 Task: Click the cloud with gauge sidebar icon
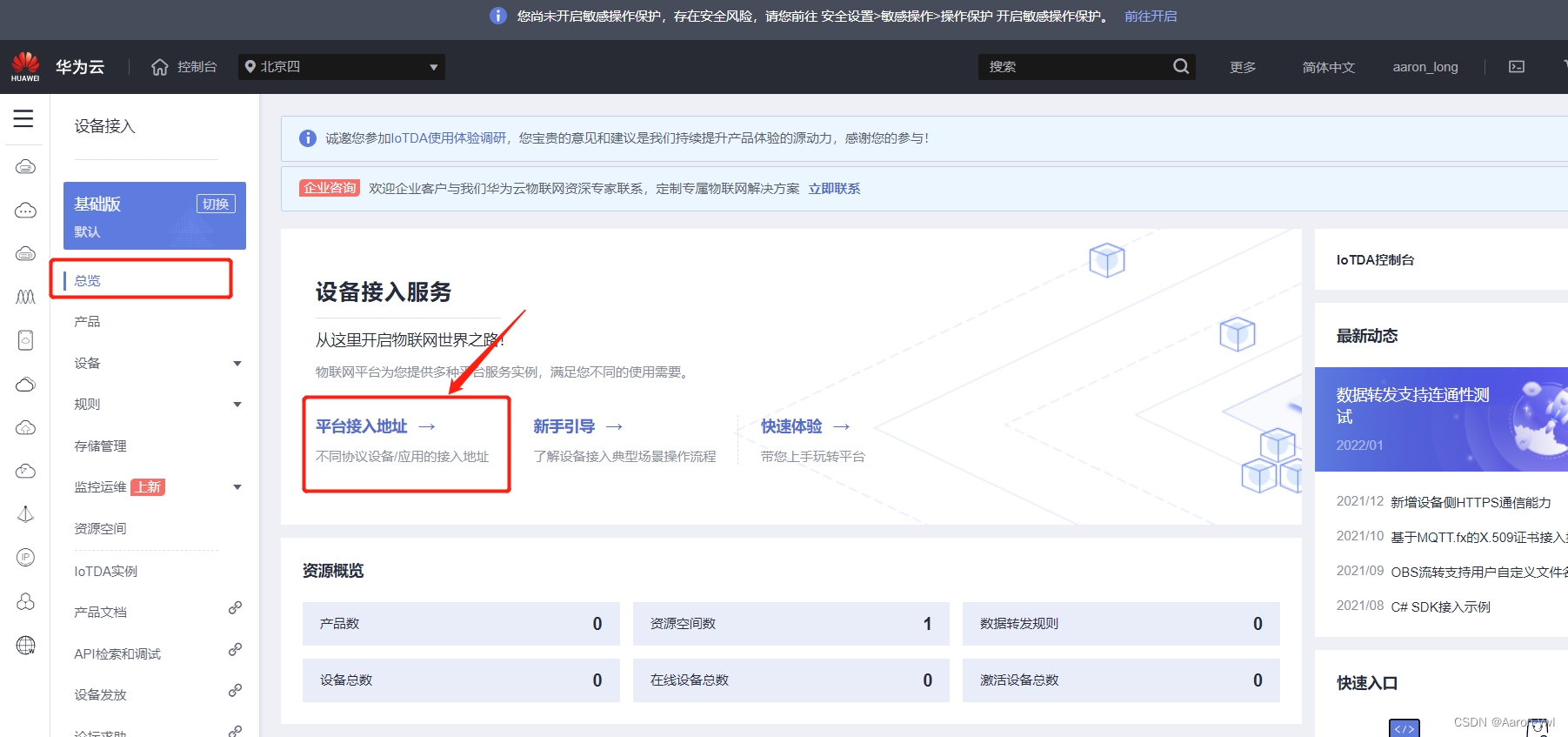[25, 471]
